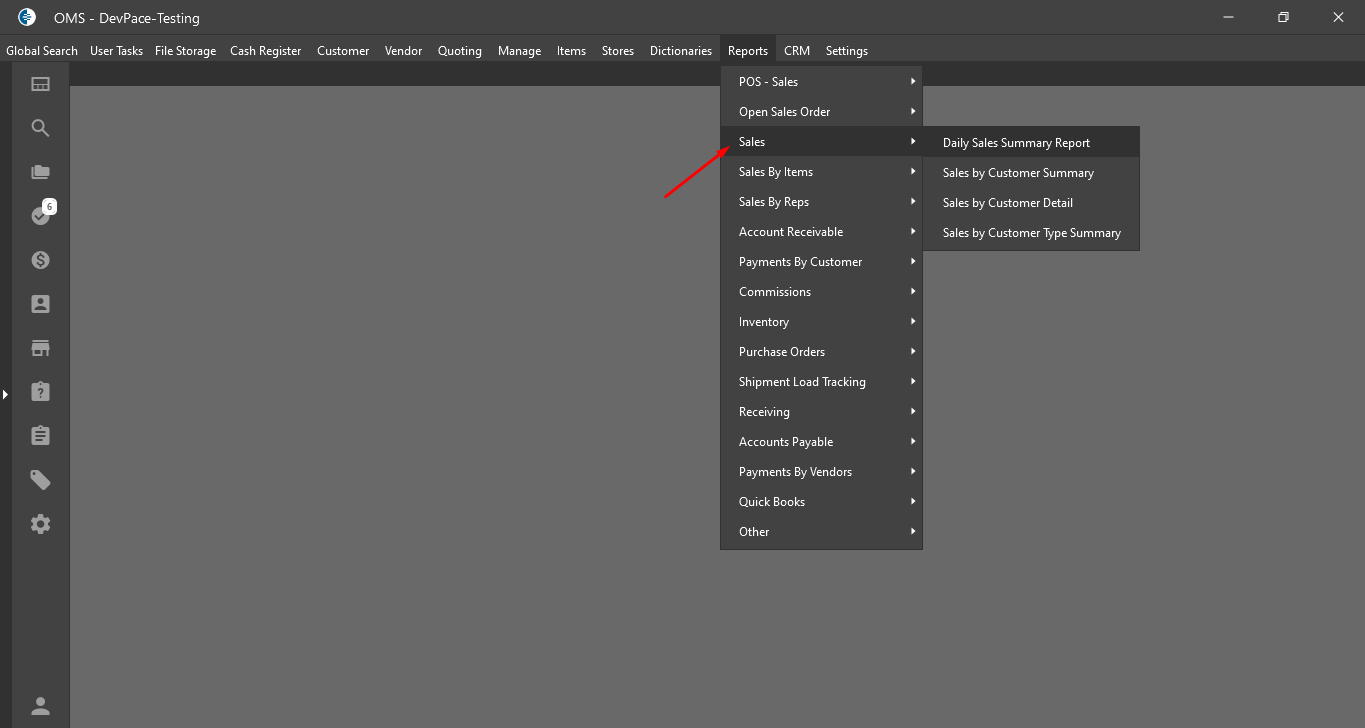This screenshot has width=1365, height=728.
Task: Choose Sales by Customer Detail report
Action: tap(1007, 203)
